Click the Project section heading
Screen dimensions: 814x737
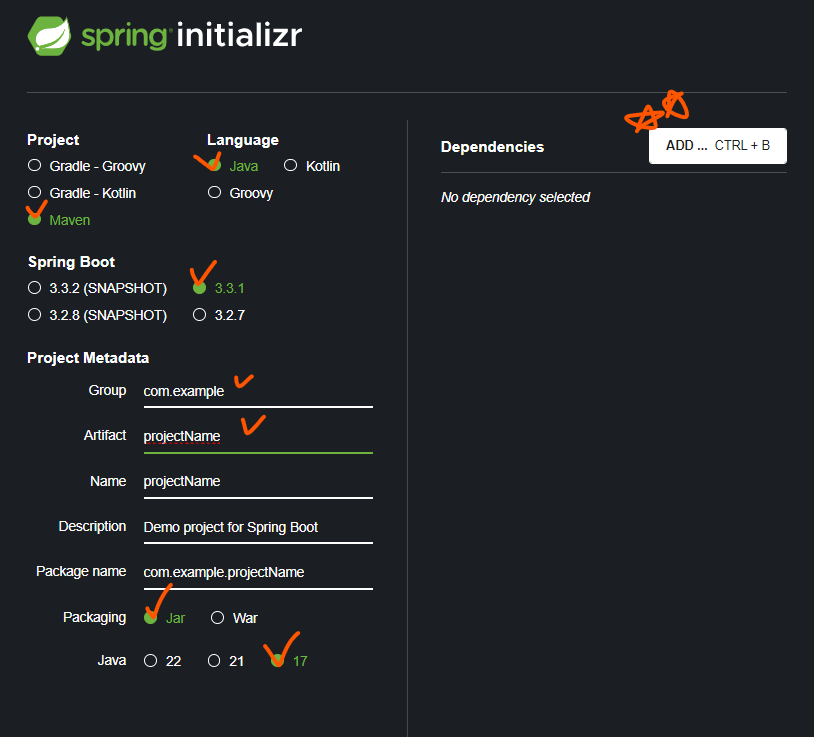pos(53,140)
